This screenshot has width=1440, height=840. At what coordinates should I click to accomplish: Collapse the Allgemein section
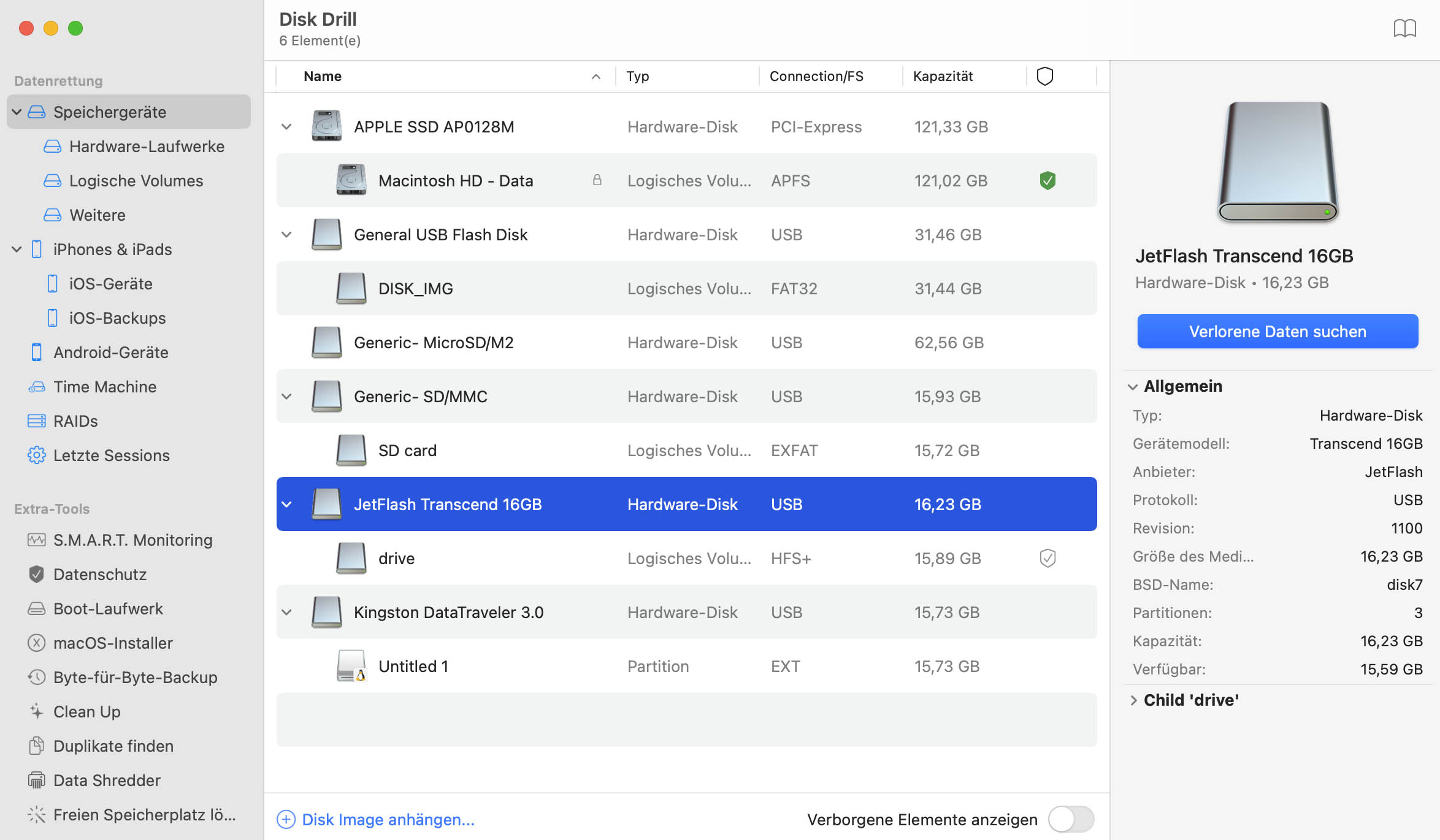tap(1133, 387)
